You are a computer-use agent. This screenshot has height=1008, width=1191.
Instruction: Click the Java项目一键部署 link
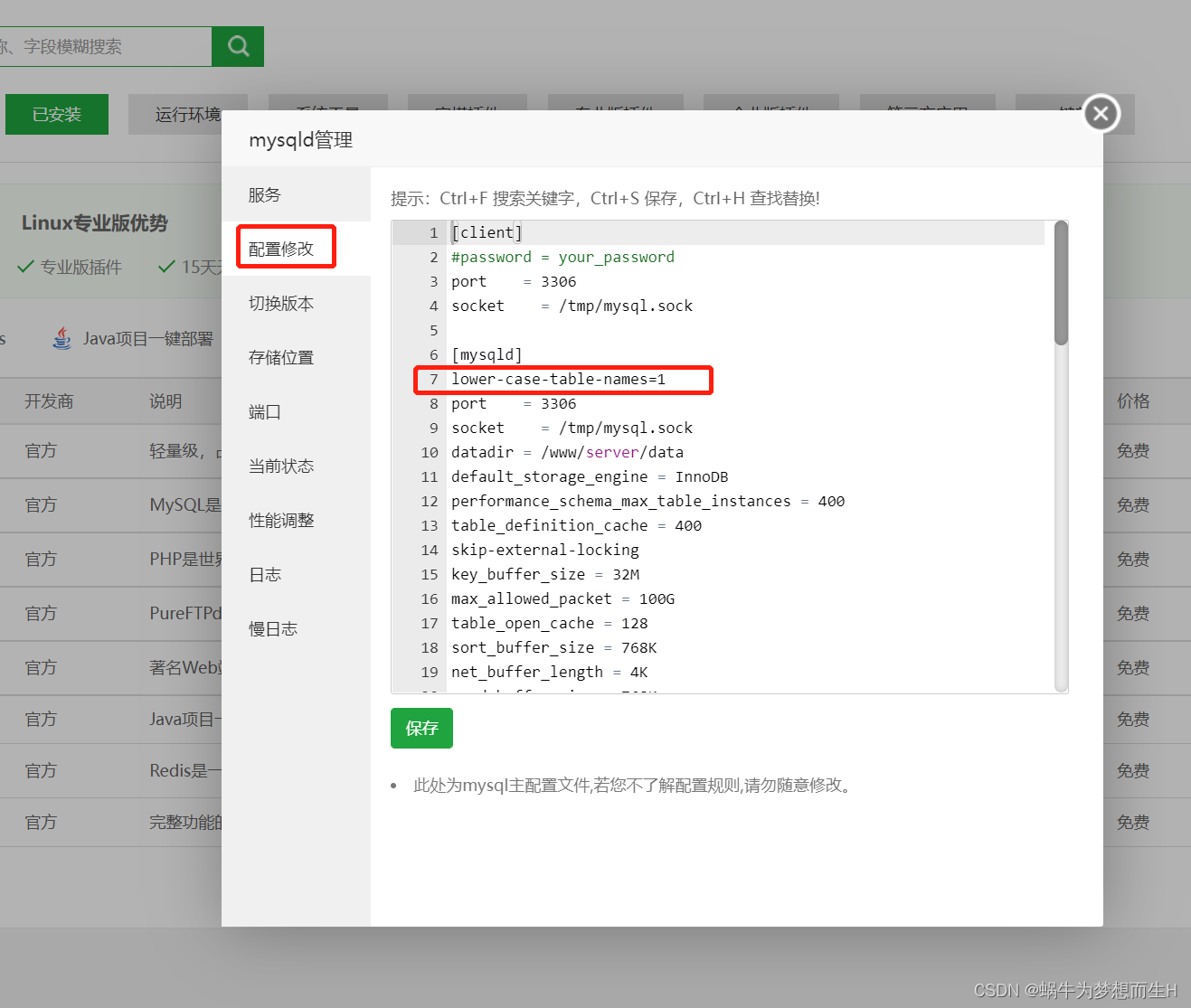point(148,338)
